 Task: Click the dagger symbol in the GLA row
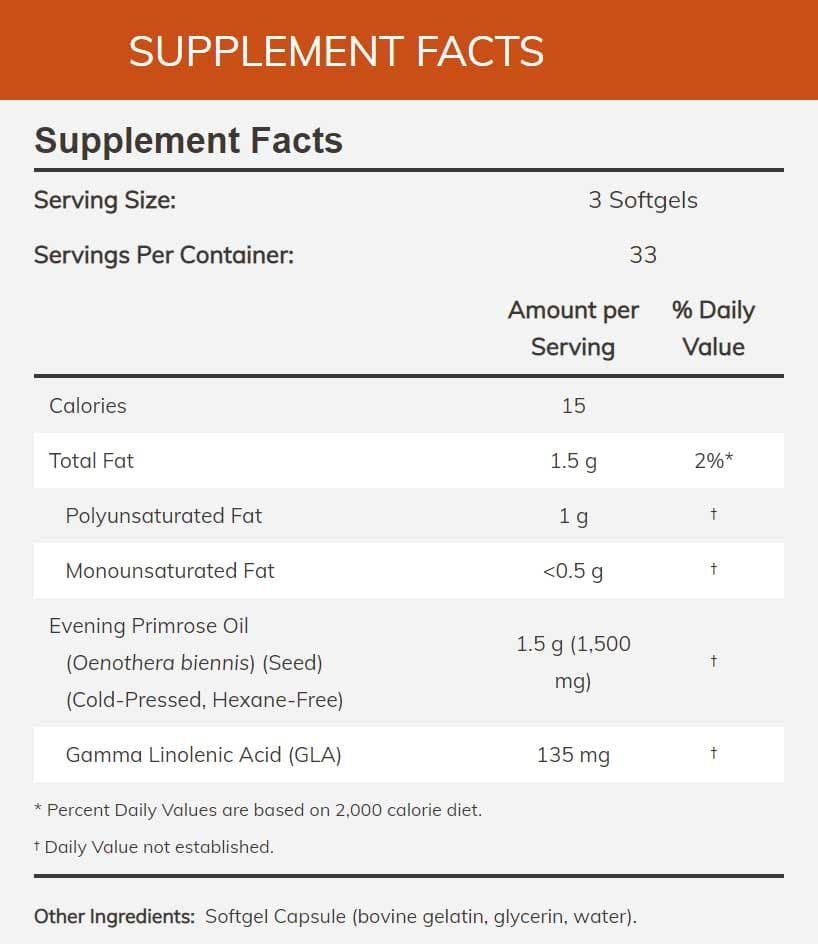(713, 753)
